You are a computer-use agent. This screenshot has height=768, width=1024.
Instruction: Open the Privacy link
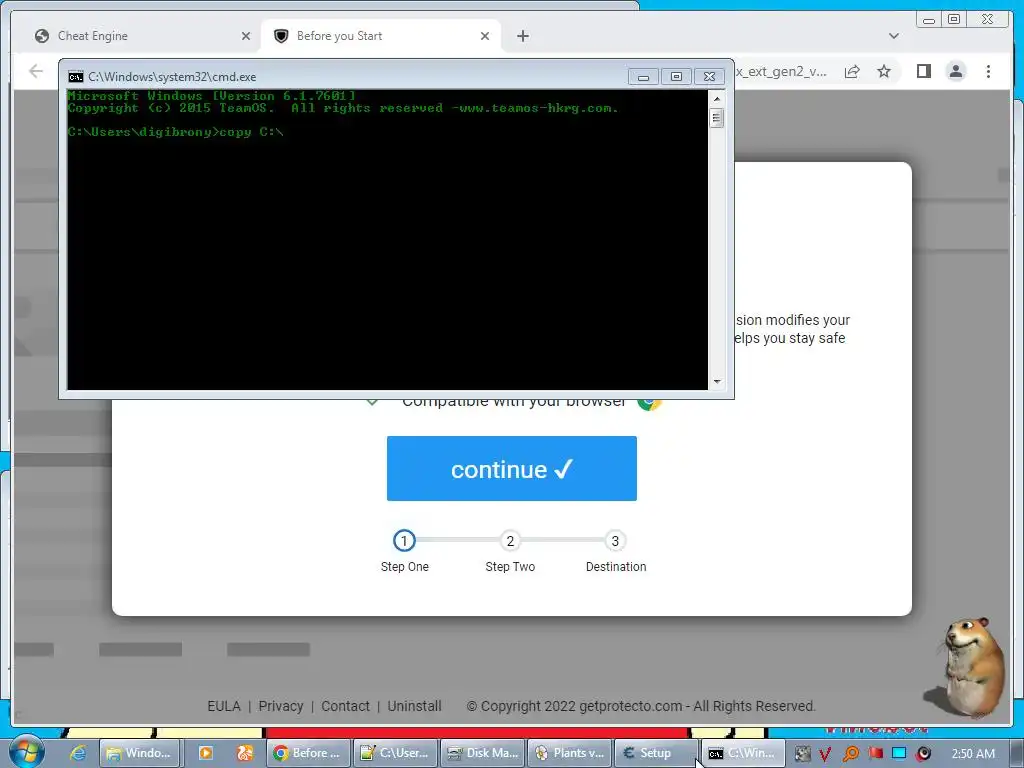pyautogui.click(x=281, y=706)
